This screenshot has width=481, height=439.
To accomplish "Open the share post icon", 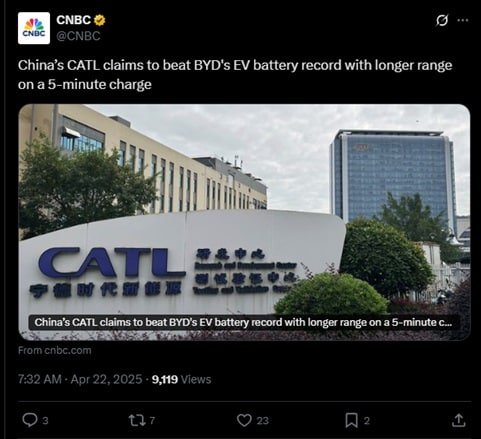I will pos(459,420).
